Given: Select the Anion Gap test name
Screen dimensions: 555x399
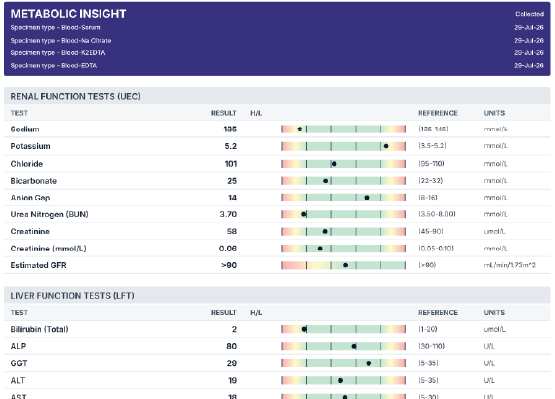Looking at the screenshot, I should pyautogui.click(x=30, y=198).
